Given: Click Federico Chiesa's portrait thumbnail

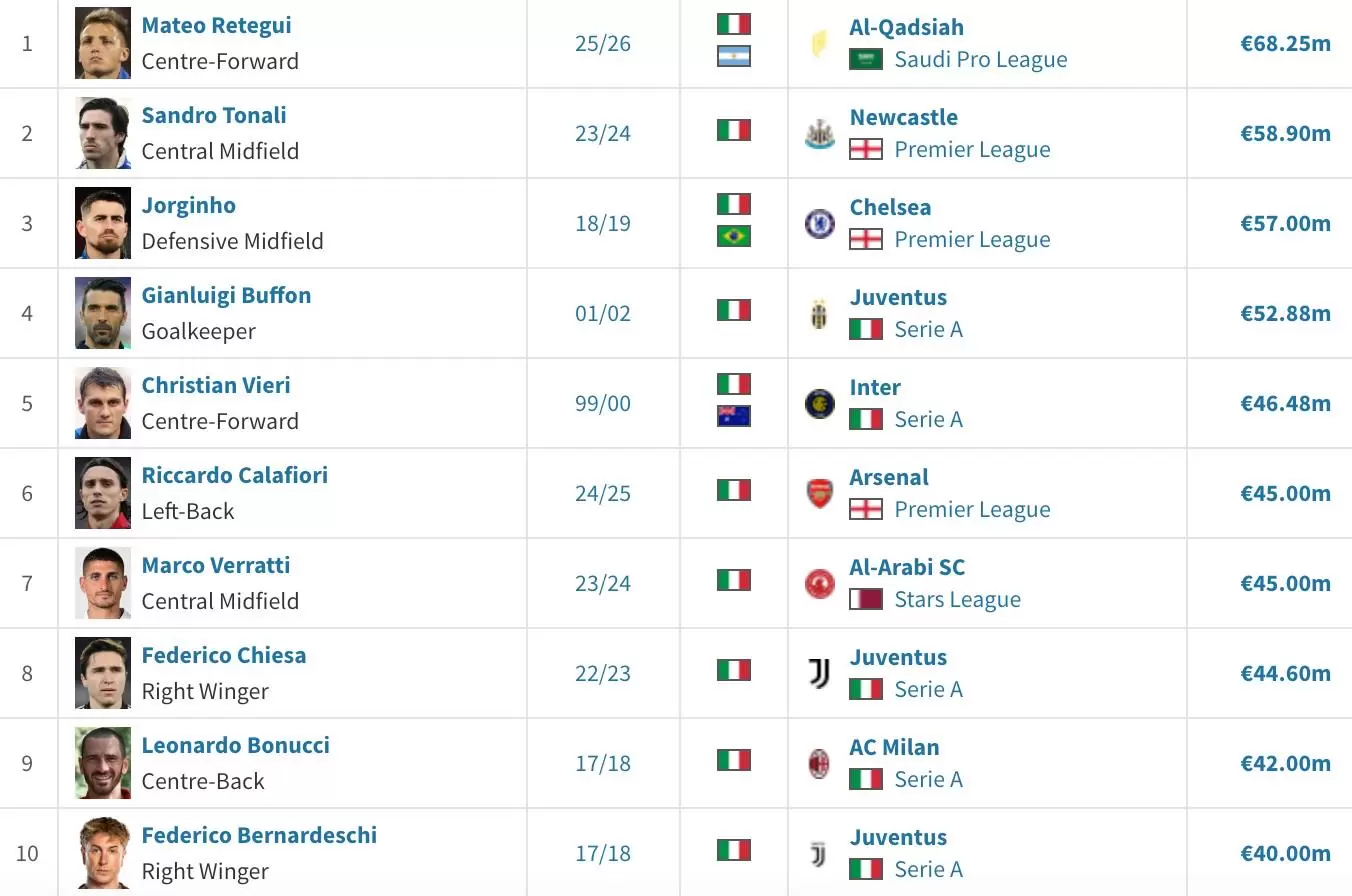Looking at the screenshot, I should tap(103, 673).
